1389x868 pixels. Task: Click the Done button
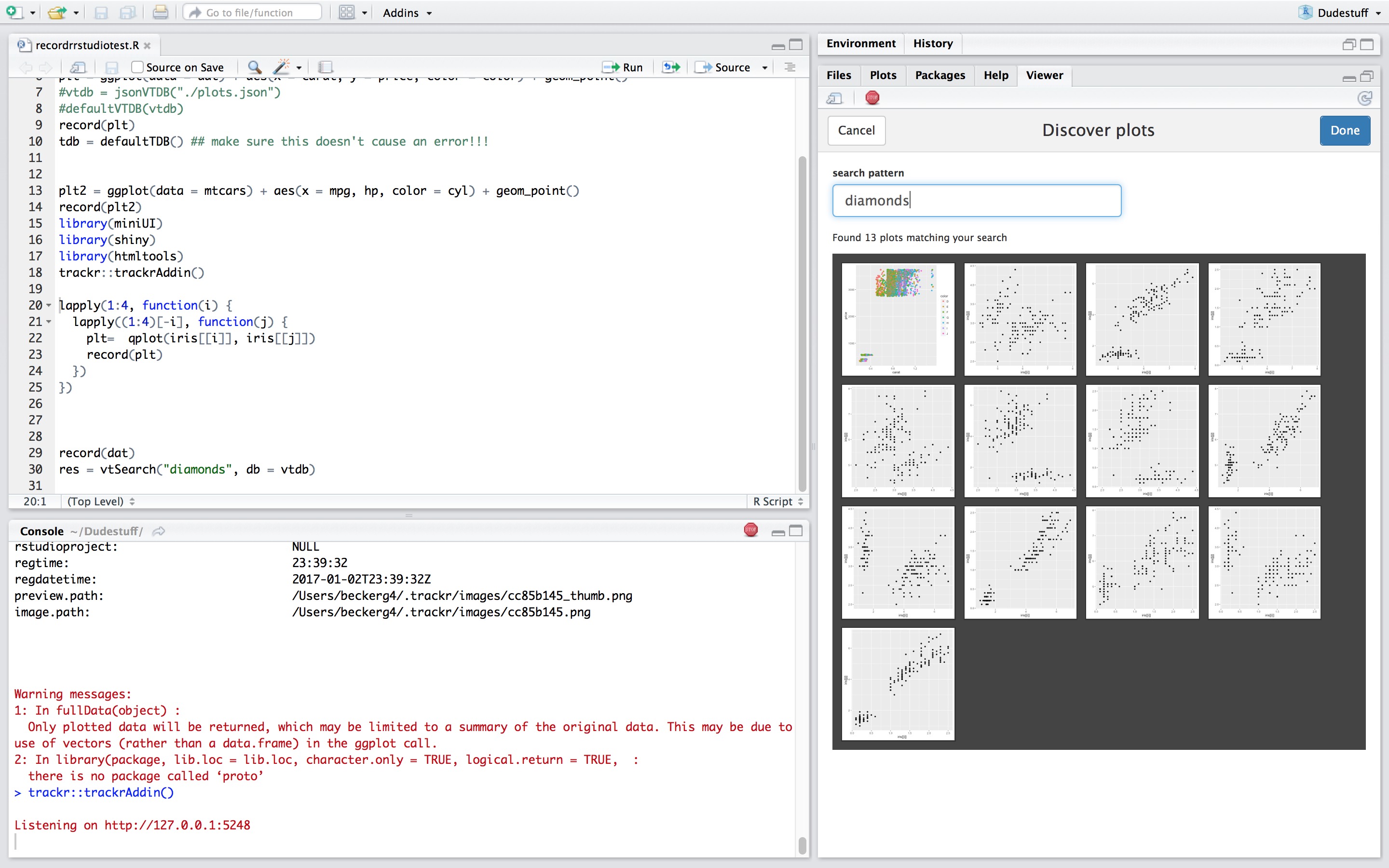[1344, 130]
